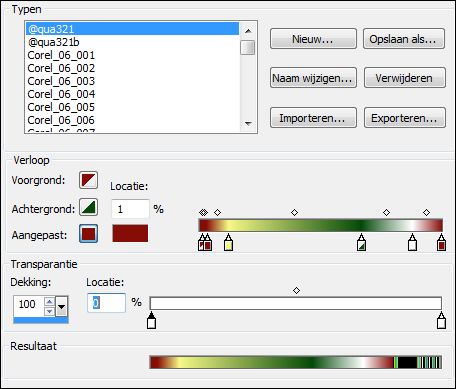Select Corel_06_002 in the Typen list
Screen dimensions: 456x389
tap(132, 68)
